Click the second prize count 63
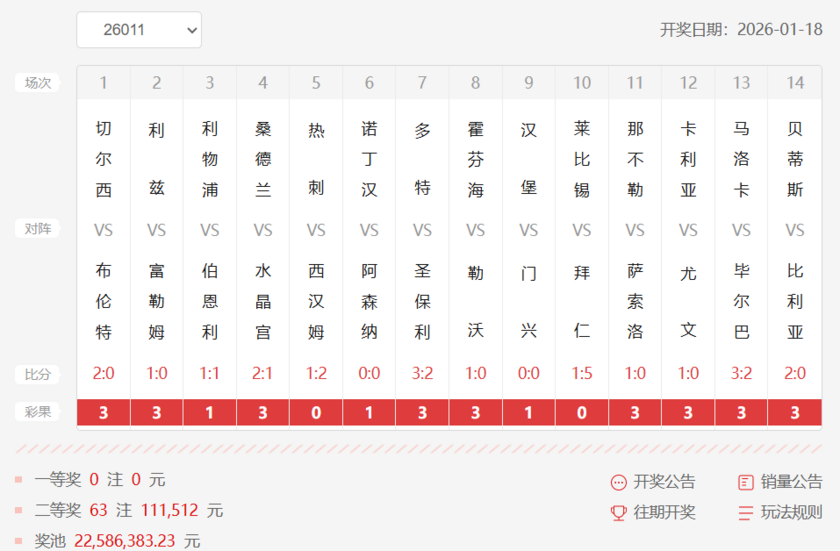 tap(99, 510)
